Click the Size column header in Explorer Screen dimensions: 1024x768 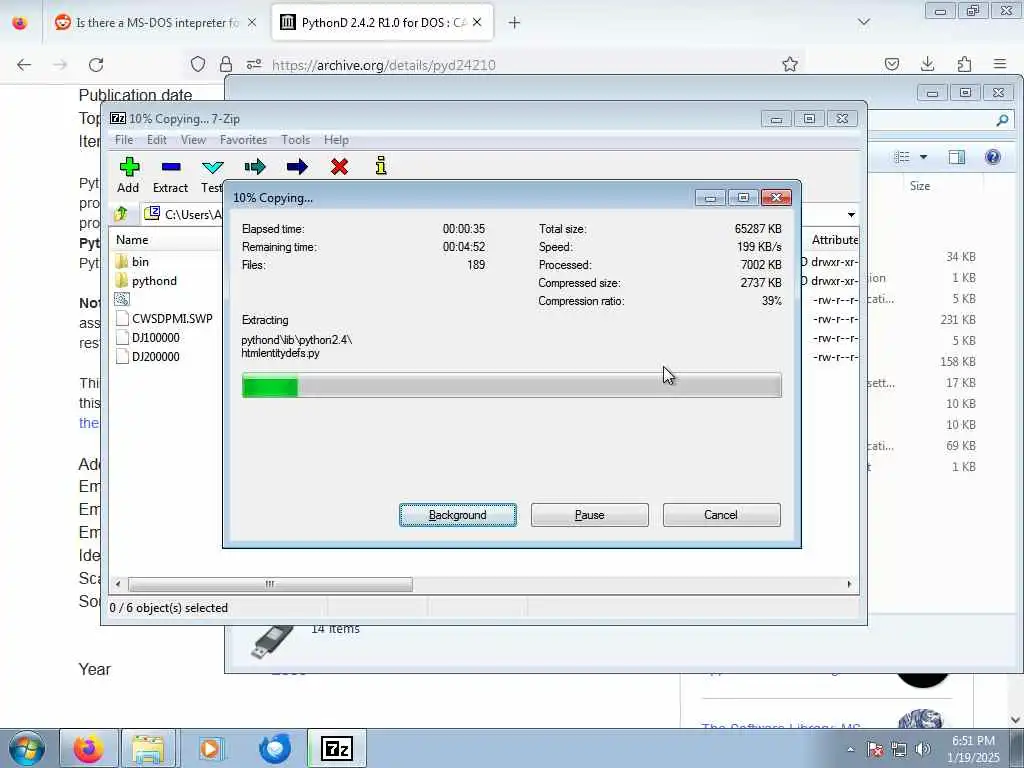click(920, 186)
